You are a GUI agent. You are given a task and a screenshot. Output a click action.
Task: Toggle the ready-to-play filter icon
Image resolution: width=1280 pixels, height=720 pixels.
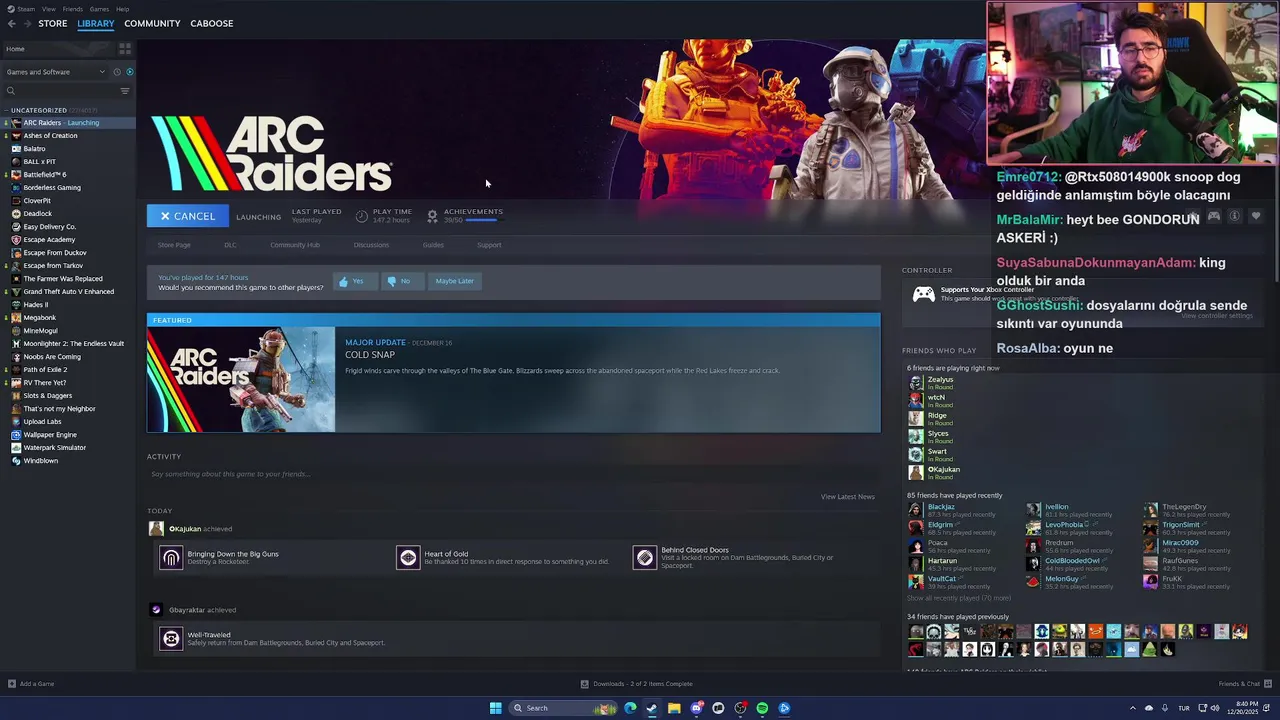[x=129, y=72]
